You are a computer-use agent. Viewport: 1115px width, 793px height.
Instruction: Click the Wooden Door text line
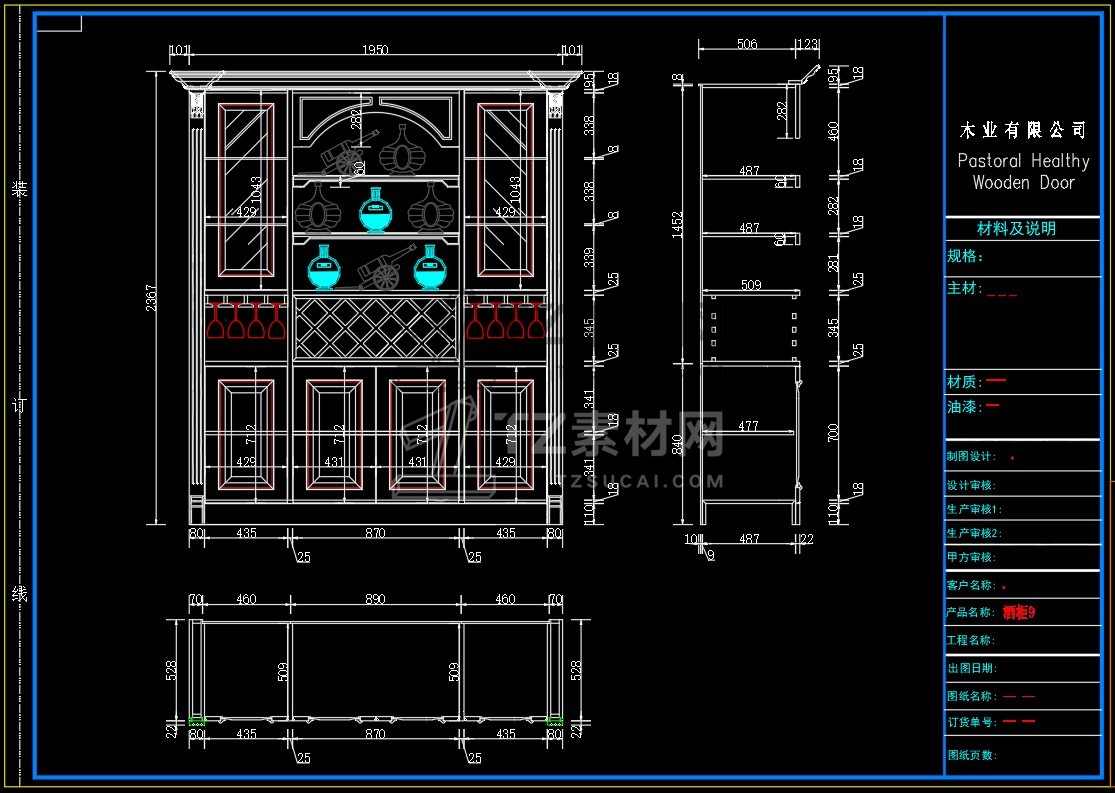click(1023, 183)
